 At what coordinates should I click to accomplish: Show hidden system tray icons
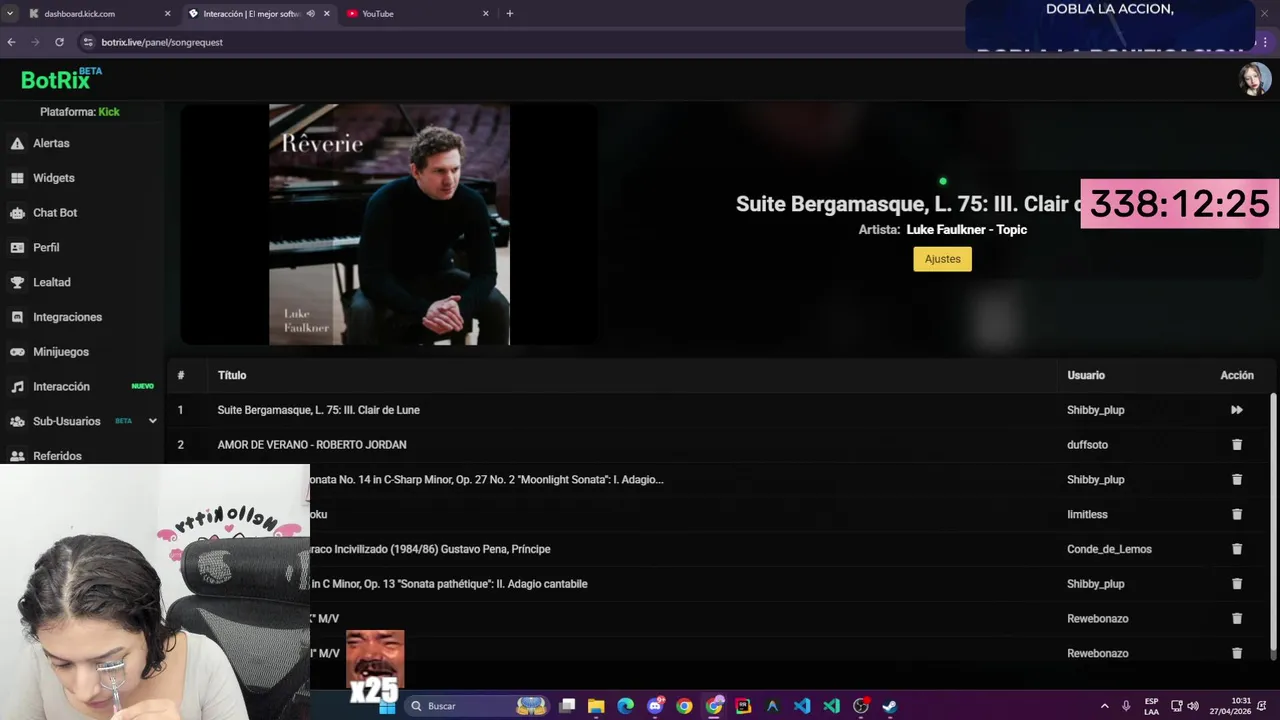(1104, 706)
